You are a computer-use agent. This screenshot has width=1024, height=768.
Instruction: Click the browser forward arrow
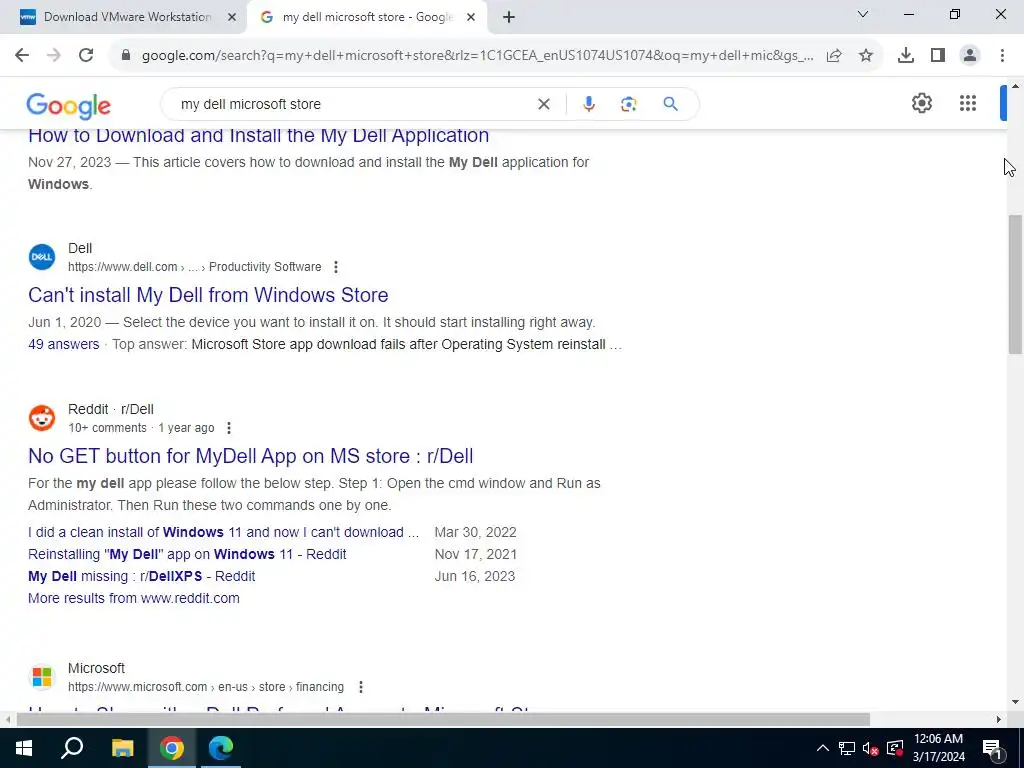click(54, 56)
